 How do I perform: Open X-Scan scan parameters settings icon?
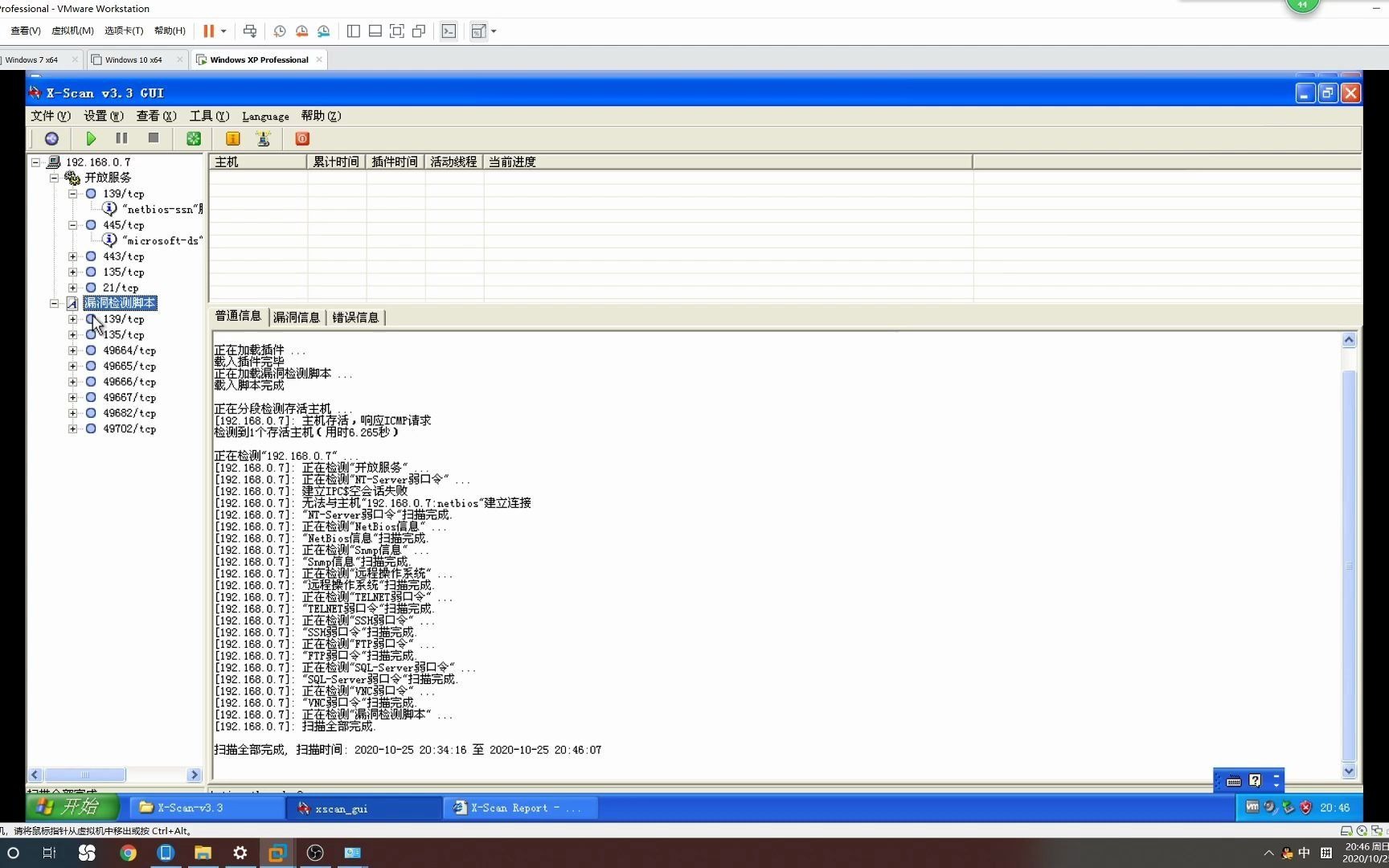point(51,138)
